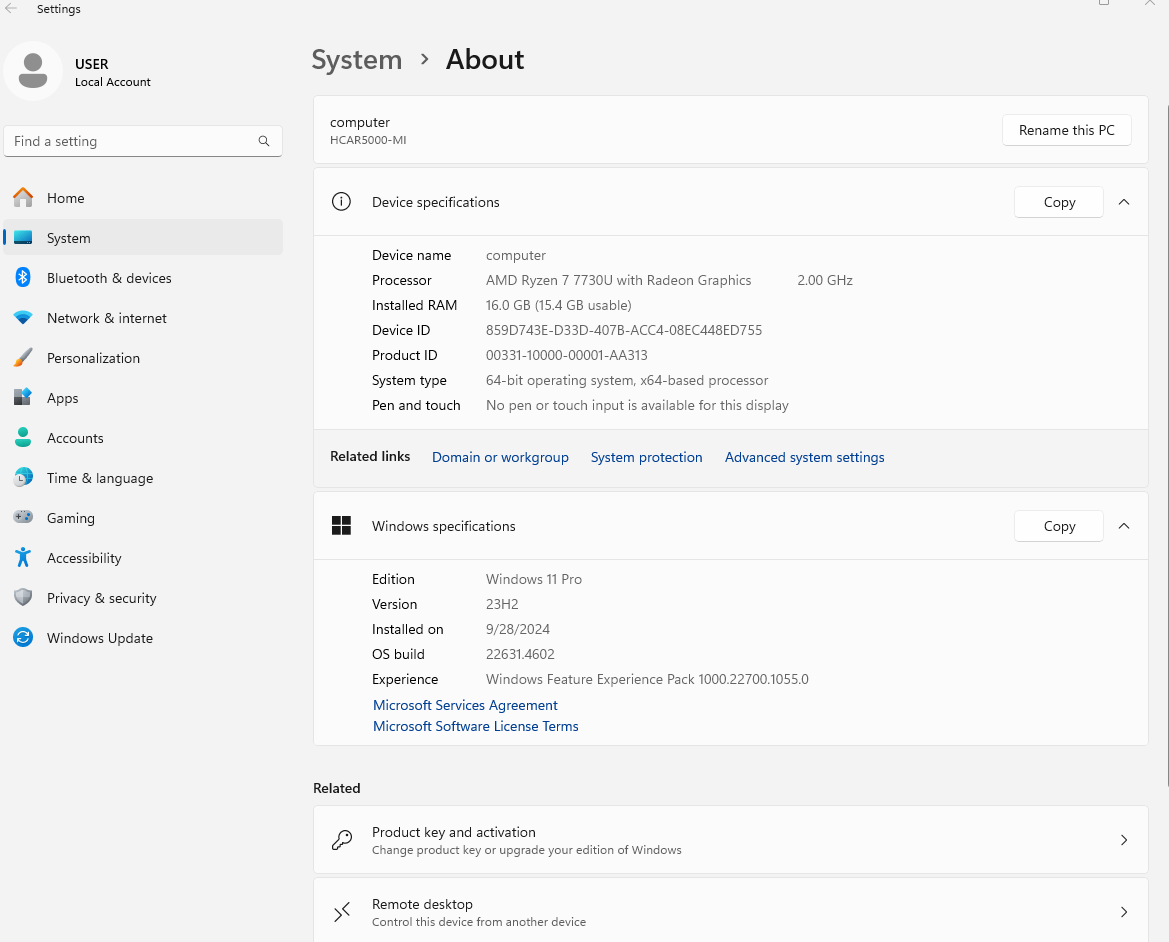
Task: Click the Edition value Windows 11 Pro
Action: tap(534, 579)
